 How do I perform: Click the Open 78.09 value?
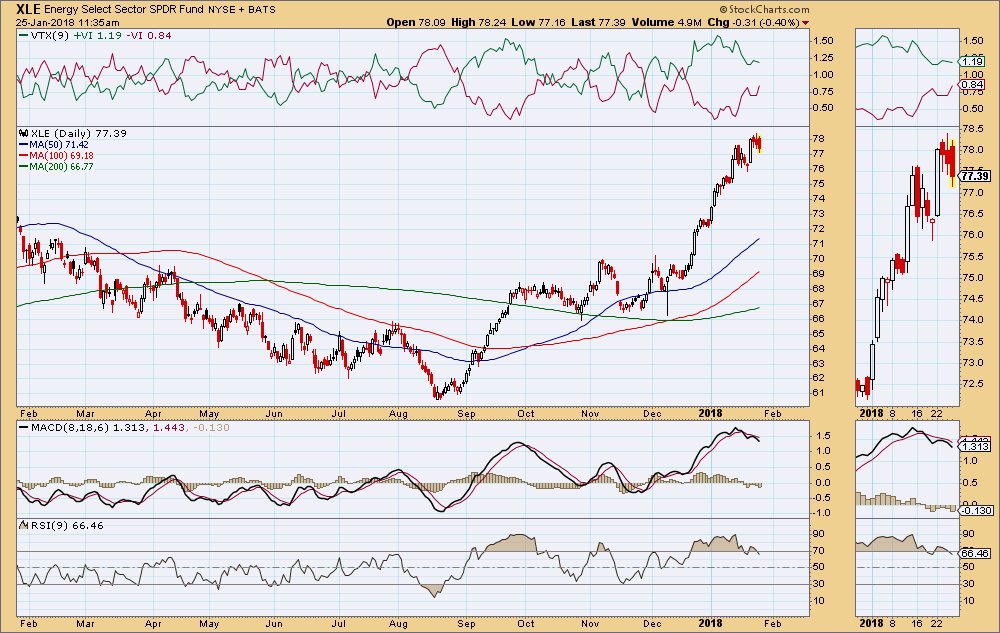pos(416,22)
